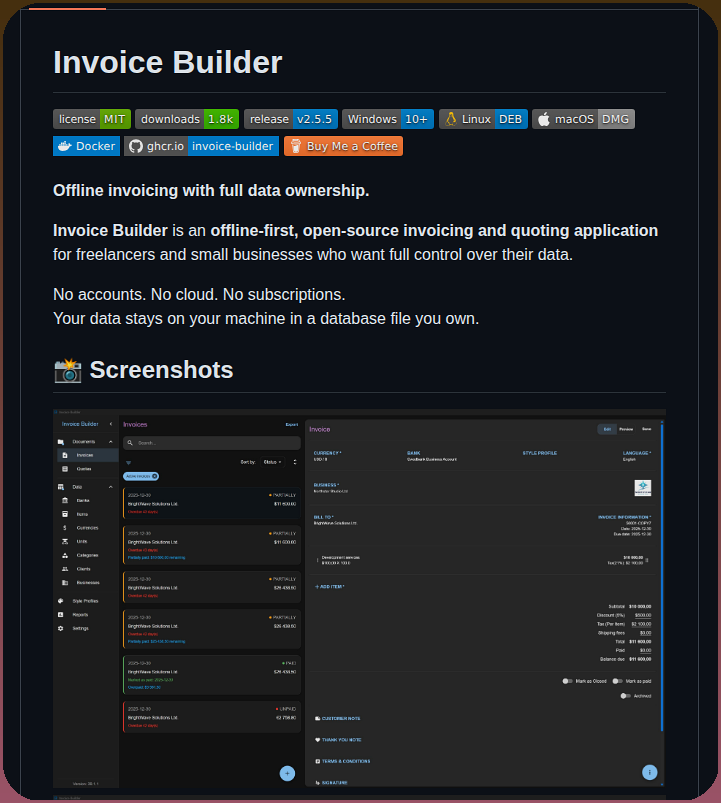Collapse the Data section chevron
Viewport: 721px width, 803px height.
pos(111,487)
